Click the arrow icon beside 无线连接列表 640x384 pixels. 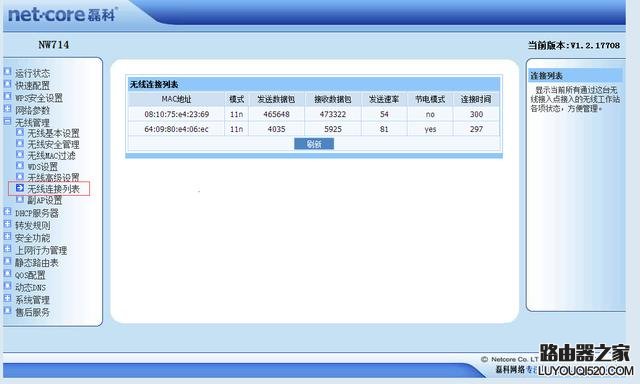20,188
